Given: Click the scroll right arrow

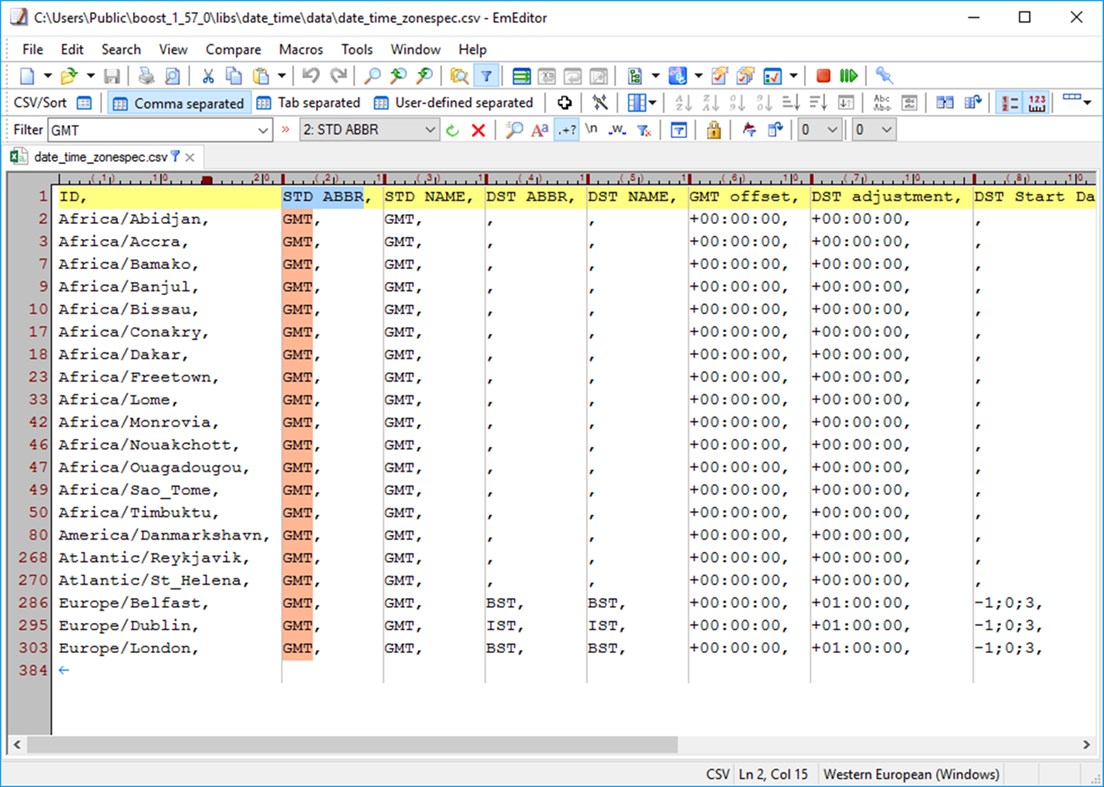Looking at the screenshot, I should 1086,744.
